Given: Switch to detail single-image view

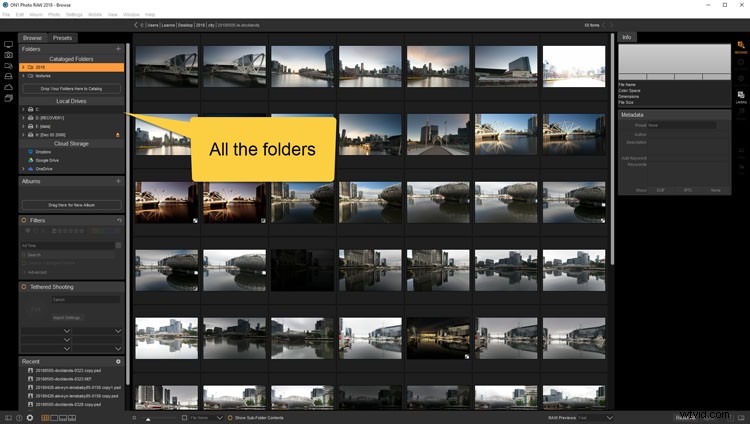Looking at the screenshot, I should click(54, 418).
